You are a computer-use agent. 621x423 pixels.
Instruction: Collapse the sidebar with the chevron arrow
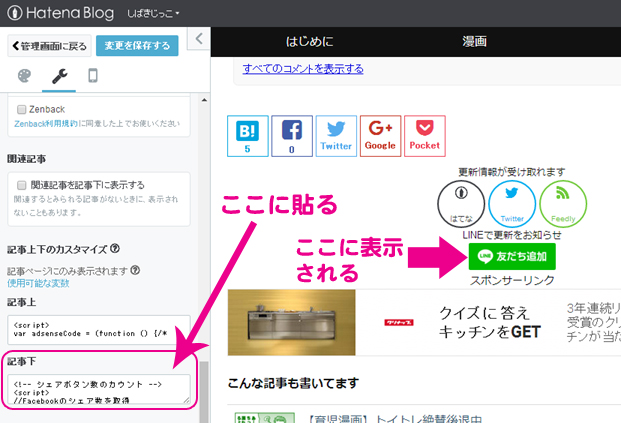pos(199,38)
